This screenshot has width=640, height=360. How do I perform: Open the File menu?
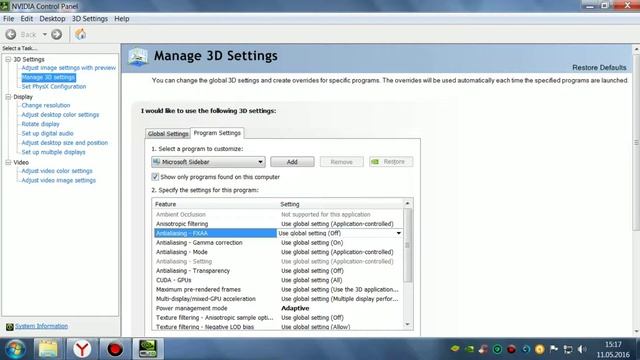pos(9,19)
